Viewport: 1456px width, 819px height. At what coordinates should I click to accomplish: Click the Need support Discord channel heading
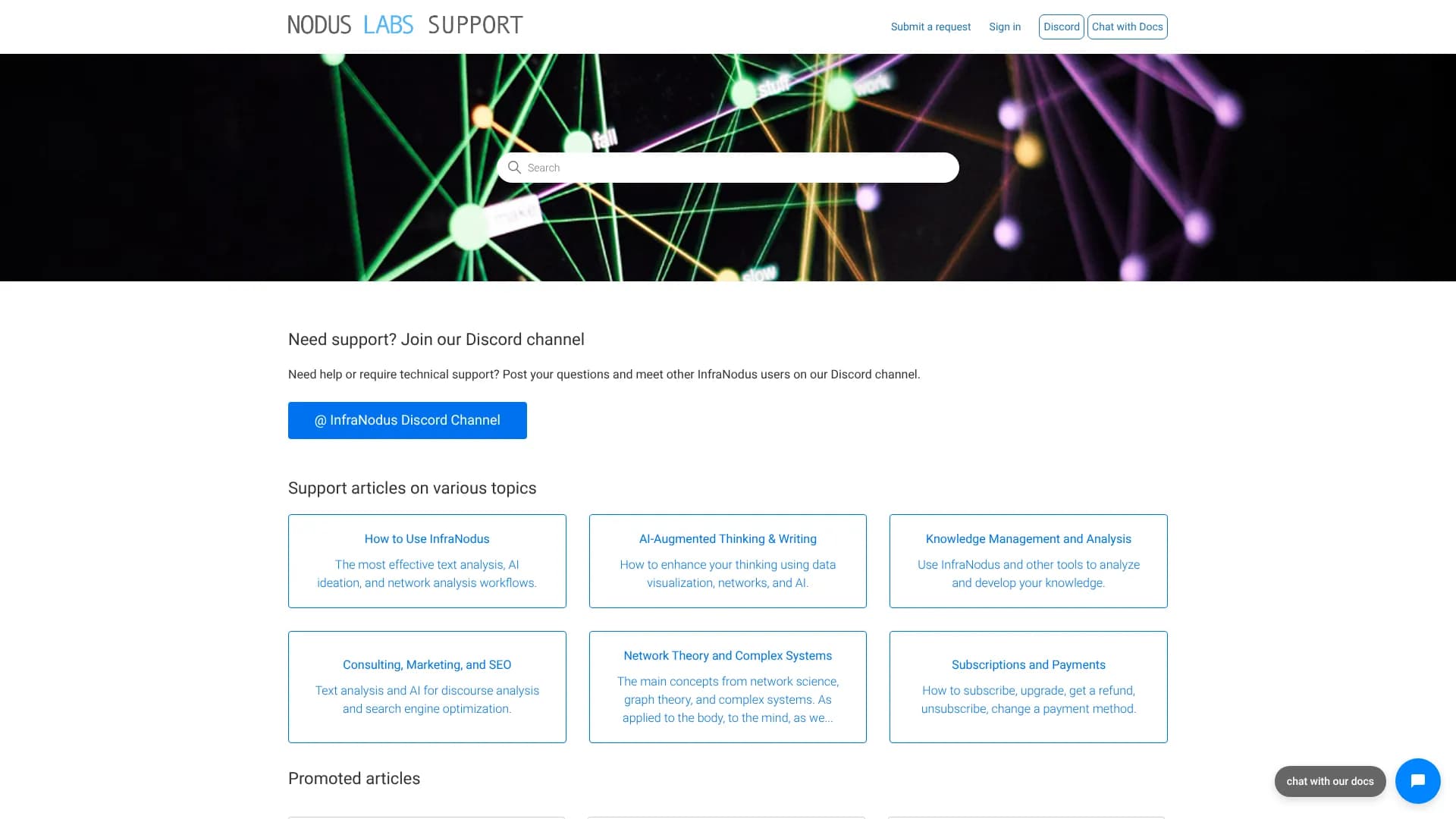coord(436,340)
